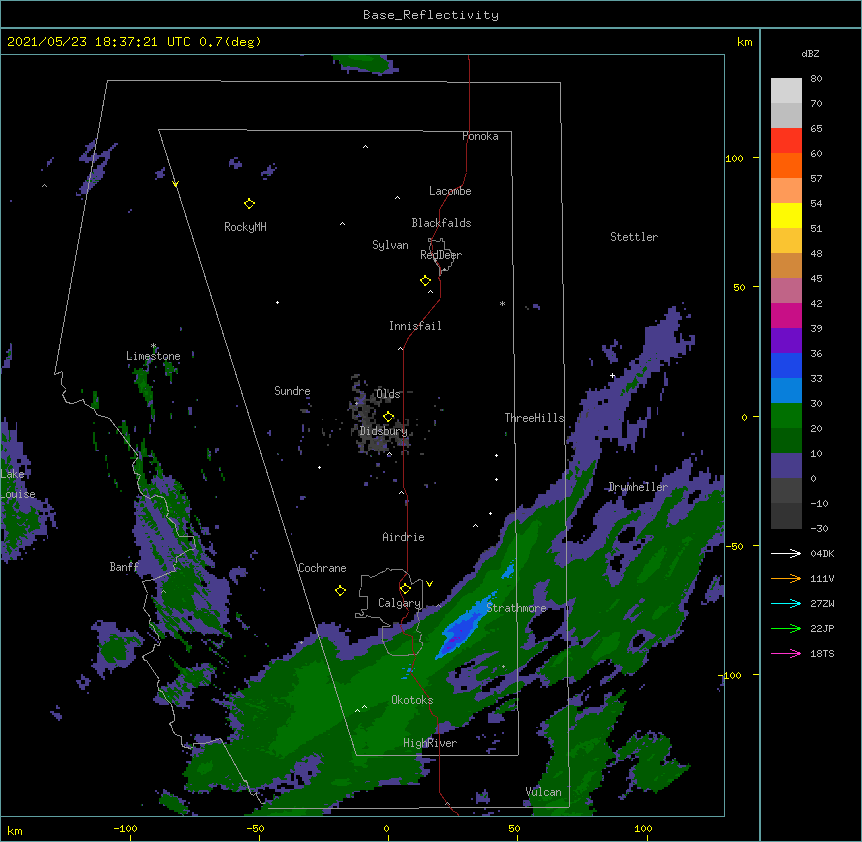Screen dimensions: 862x842
Task: Click the asterisk marker above the Limestone label
Action: pos(153,346)
